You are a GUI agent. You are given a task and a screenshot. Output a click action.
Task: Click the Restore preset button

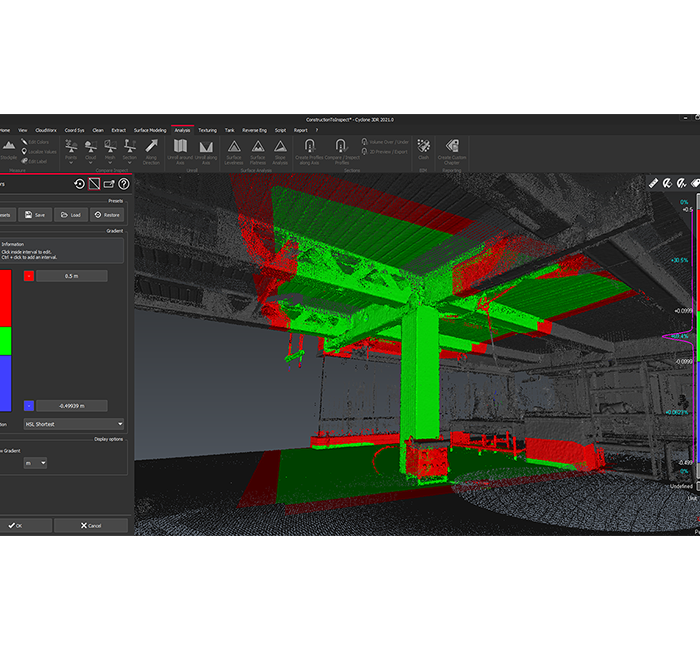(107, 214)
